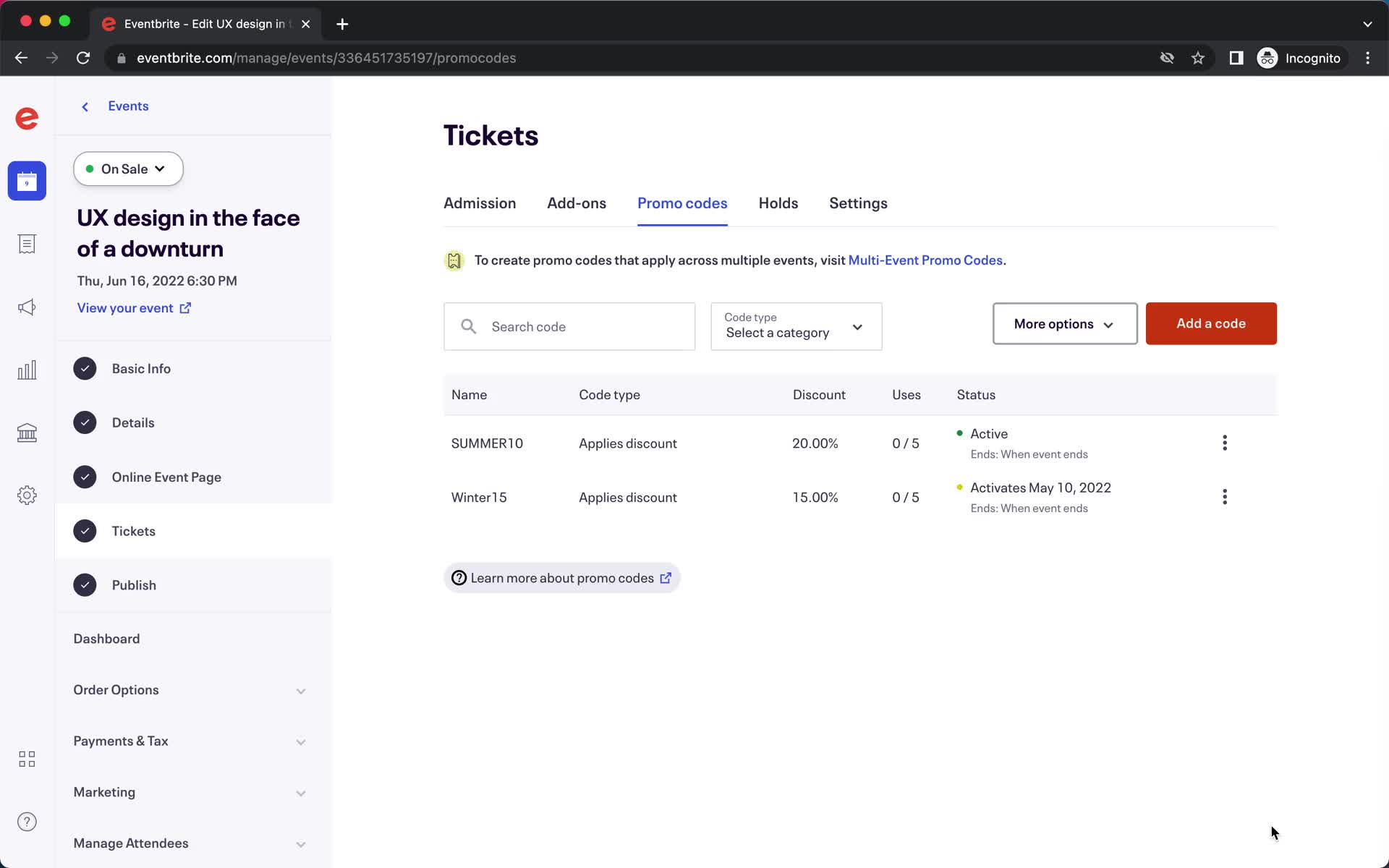Toggle the On Sale status dropdown
The image size is (1389, 868).
128,168
